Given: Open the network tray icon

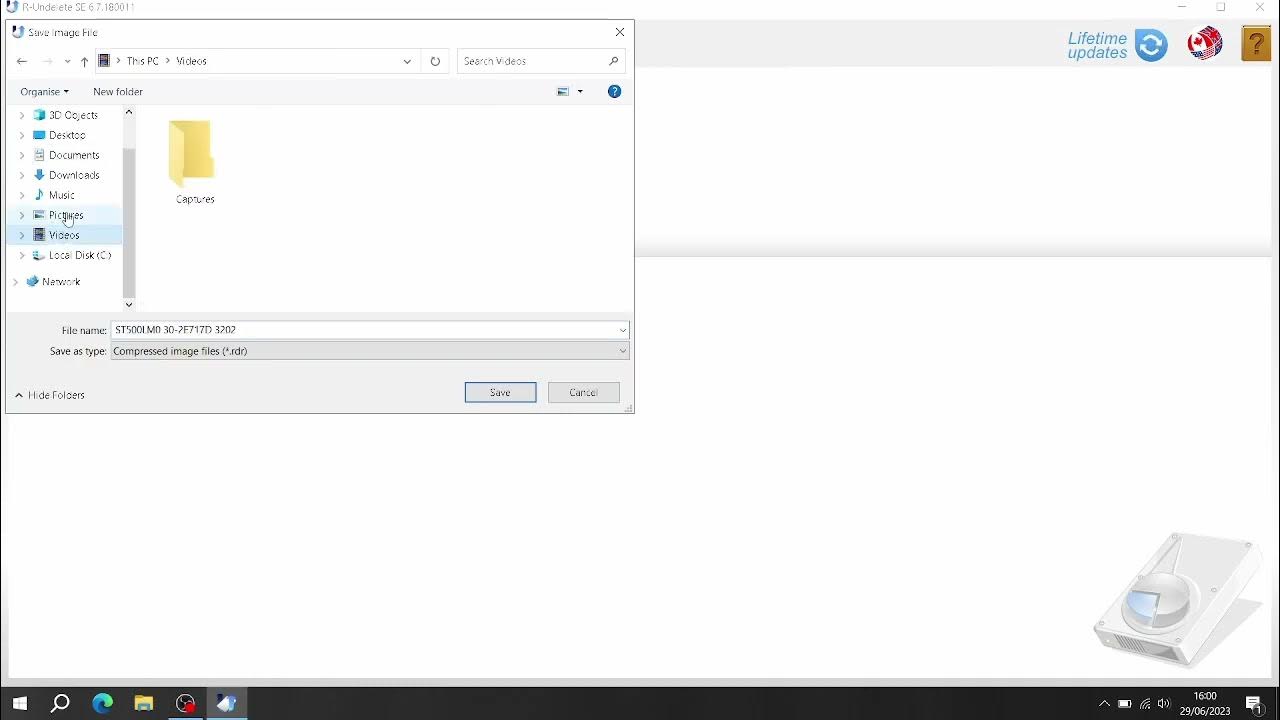Looking at the screenshot, I should (1145, 703).
